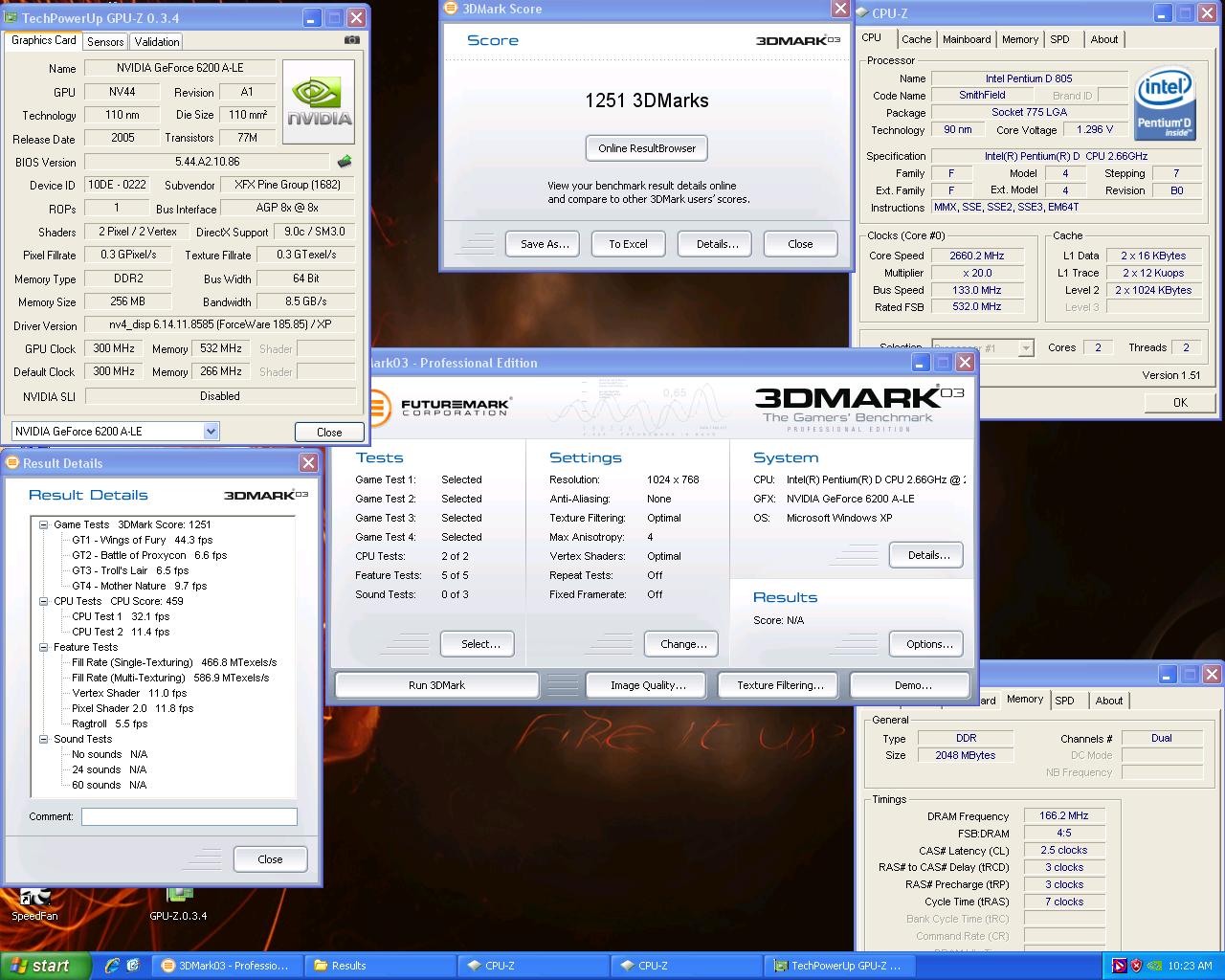Open About tab in top CPU-Z window

tap(1103, 39)
